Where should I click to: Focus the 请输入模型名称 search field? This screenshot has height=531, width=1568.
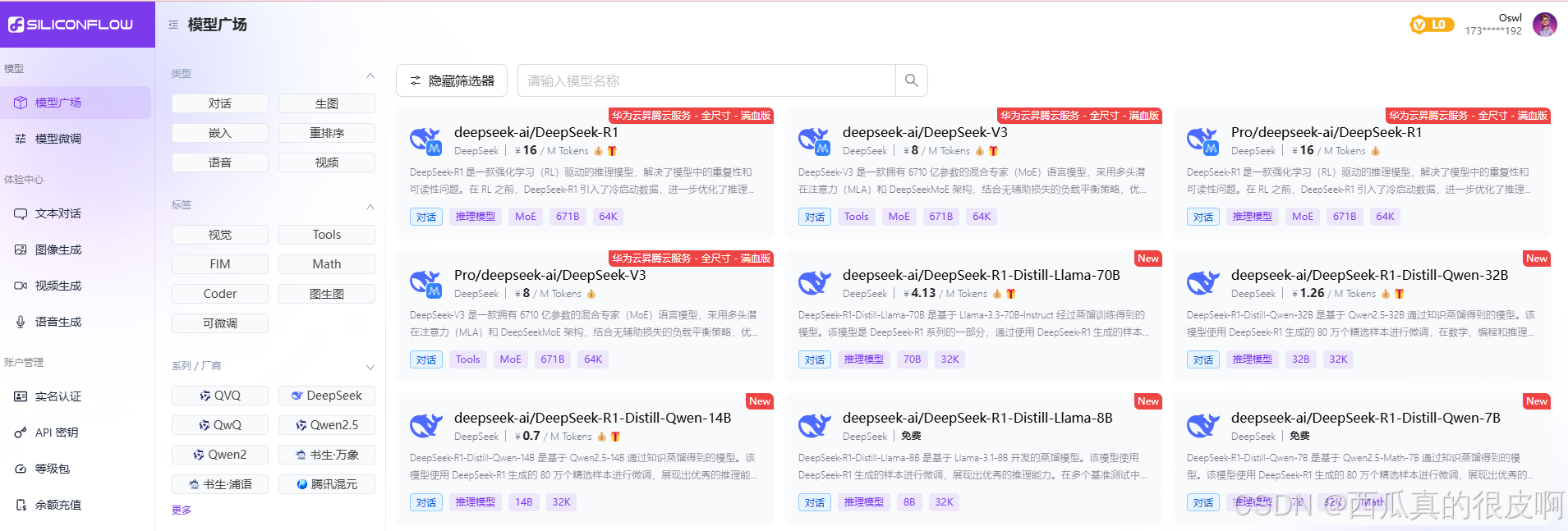[x=706, y=80]
